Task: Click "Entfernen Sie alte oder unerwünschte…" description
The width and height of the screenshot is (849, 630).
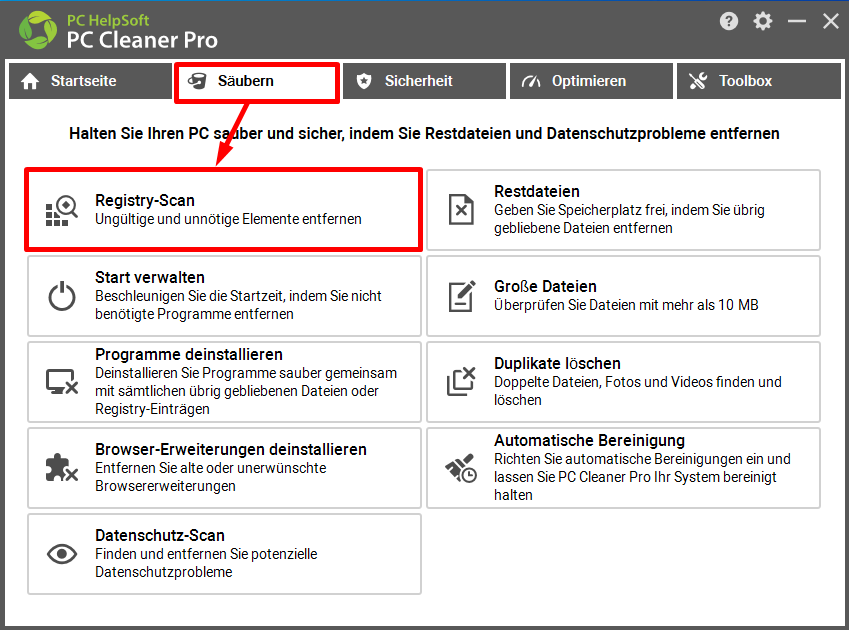Action: (x=211, y=477)
